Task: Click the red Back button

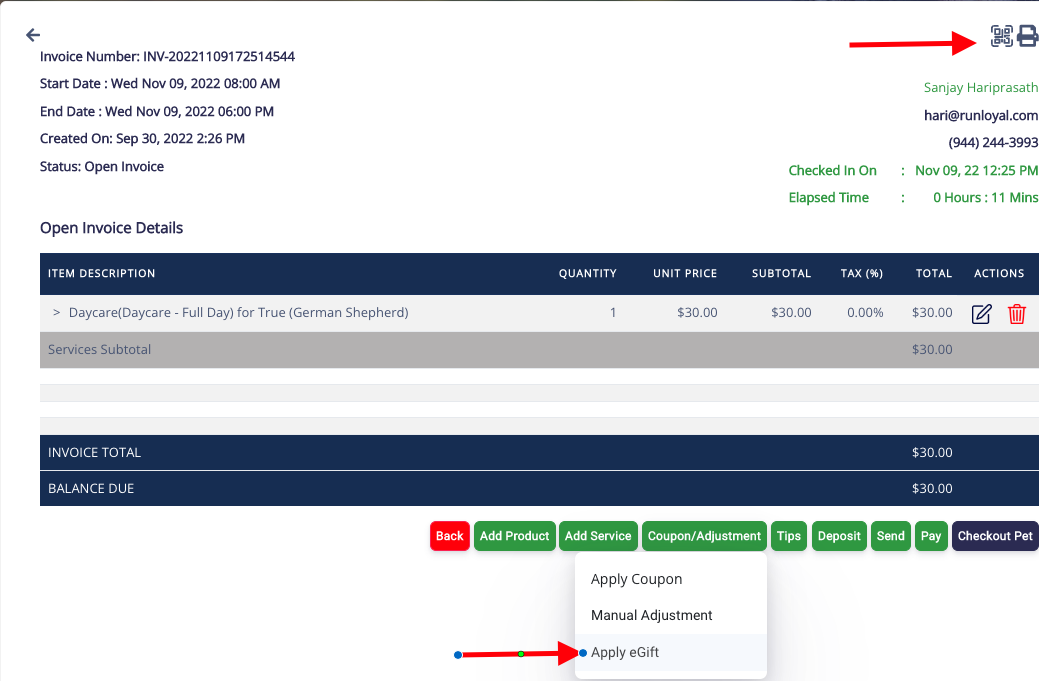Action: [449, 536]
